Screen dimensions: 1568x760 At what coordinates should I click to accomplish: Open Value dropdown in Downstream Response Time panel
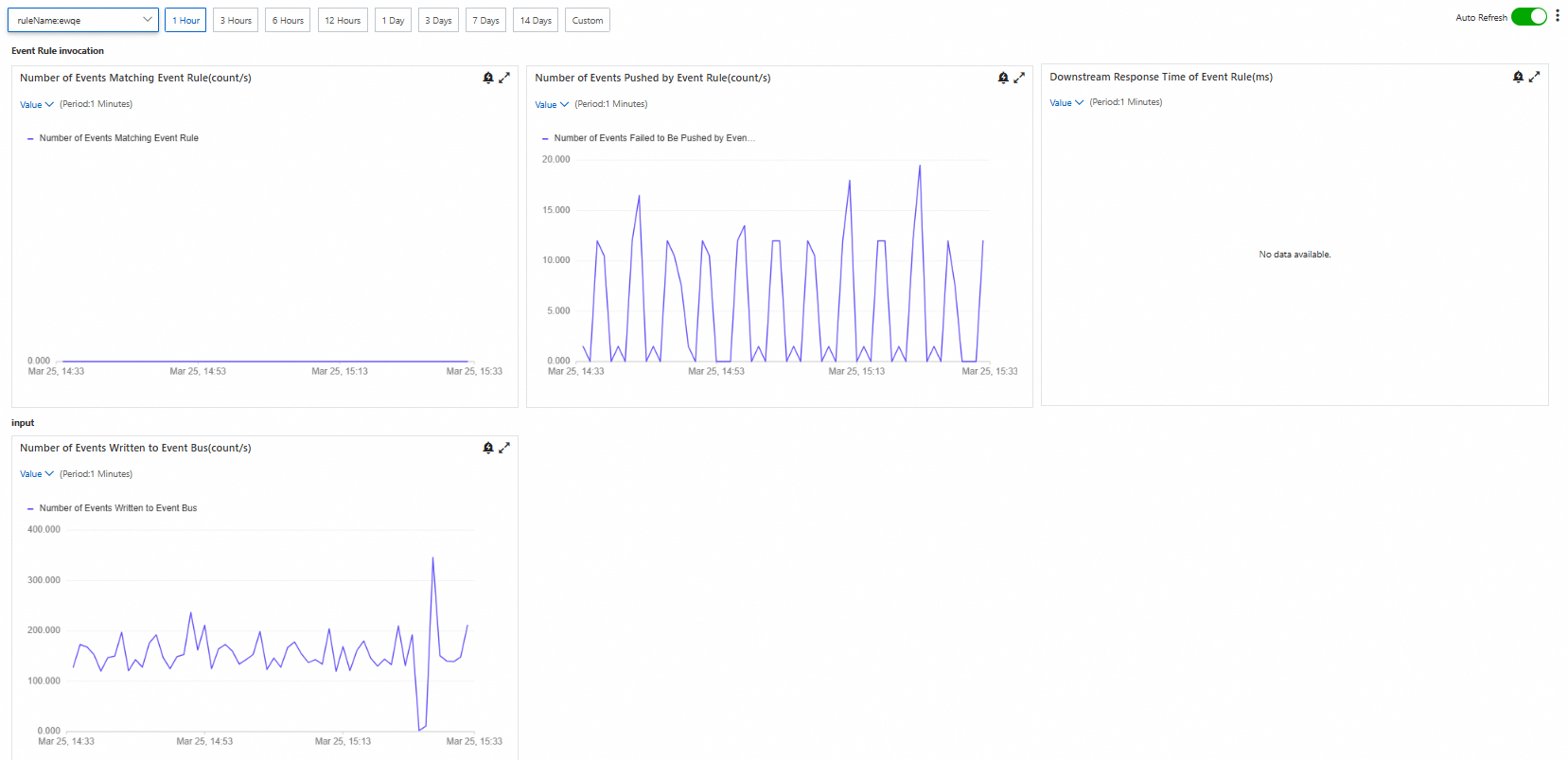(1066, 102)
